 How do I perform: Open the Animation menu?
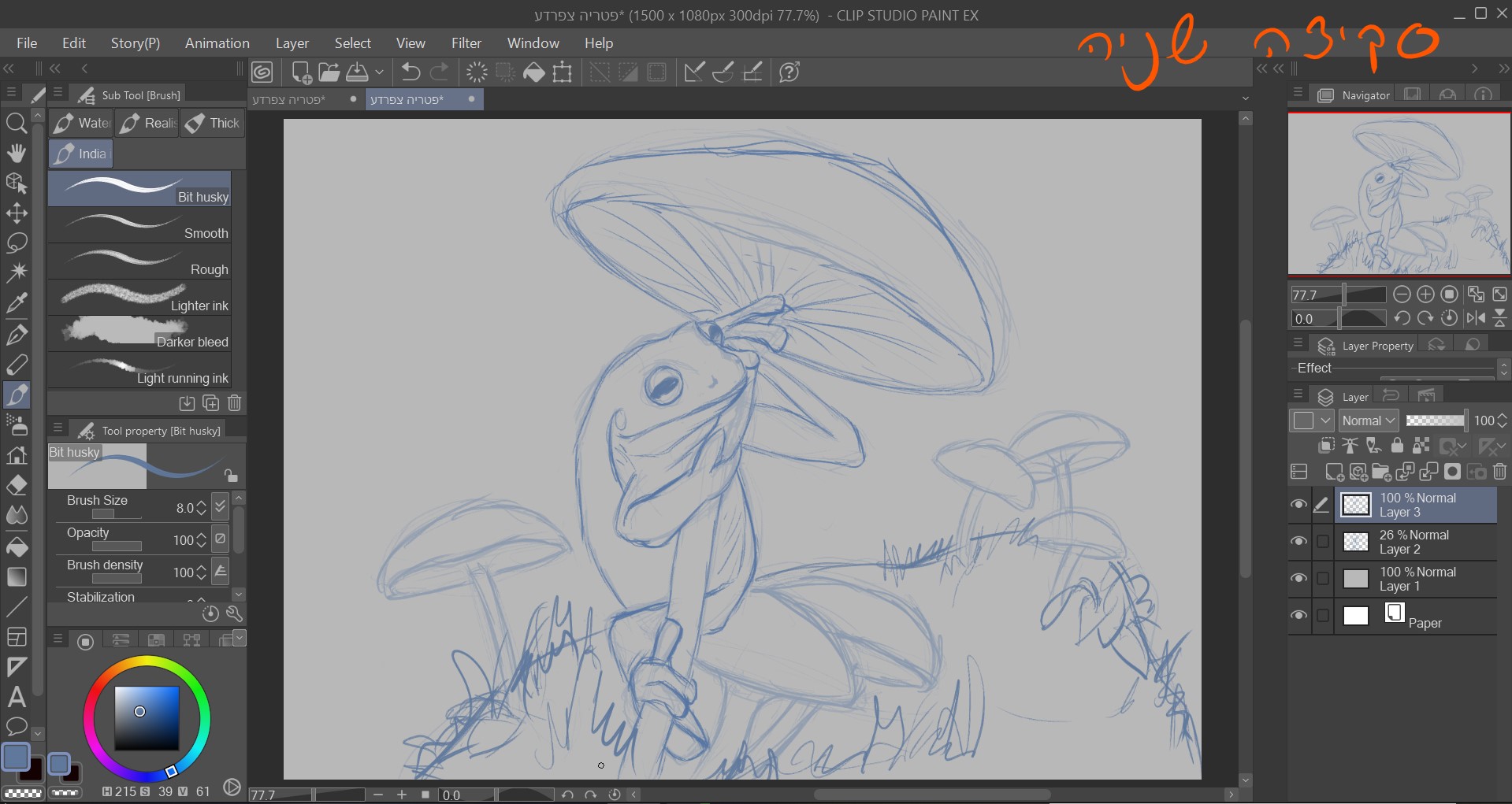(x=217, y=43)
